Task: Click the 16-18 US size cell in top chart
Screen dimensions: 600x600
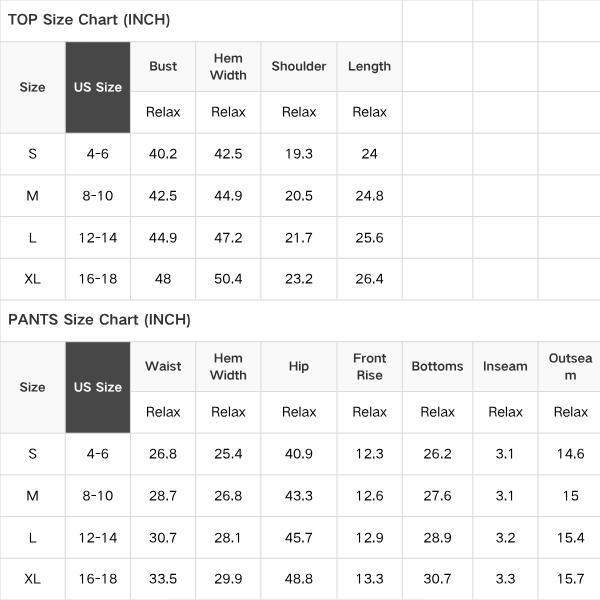Action: point(98,279)
